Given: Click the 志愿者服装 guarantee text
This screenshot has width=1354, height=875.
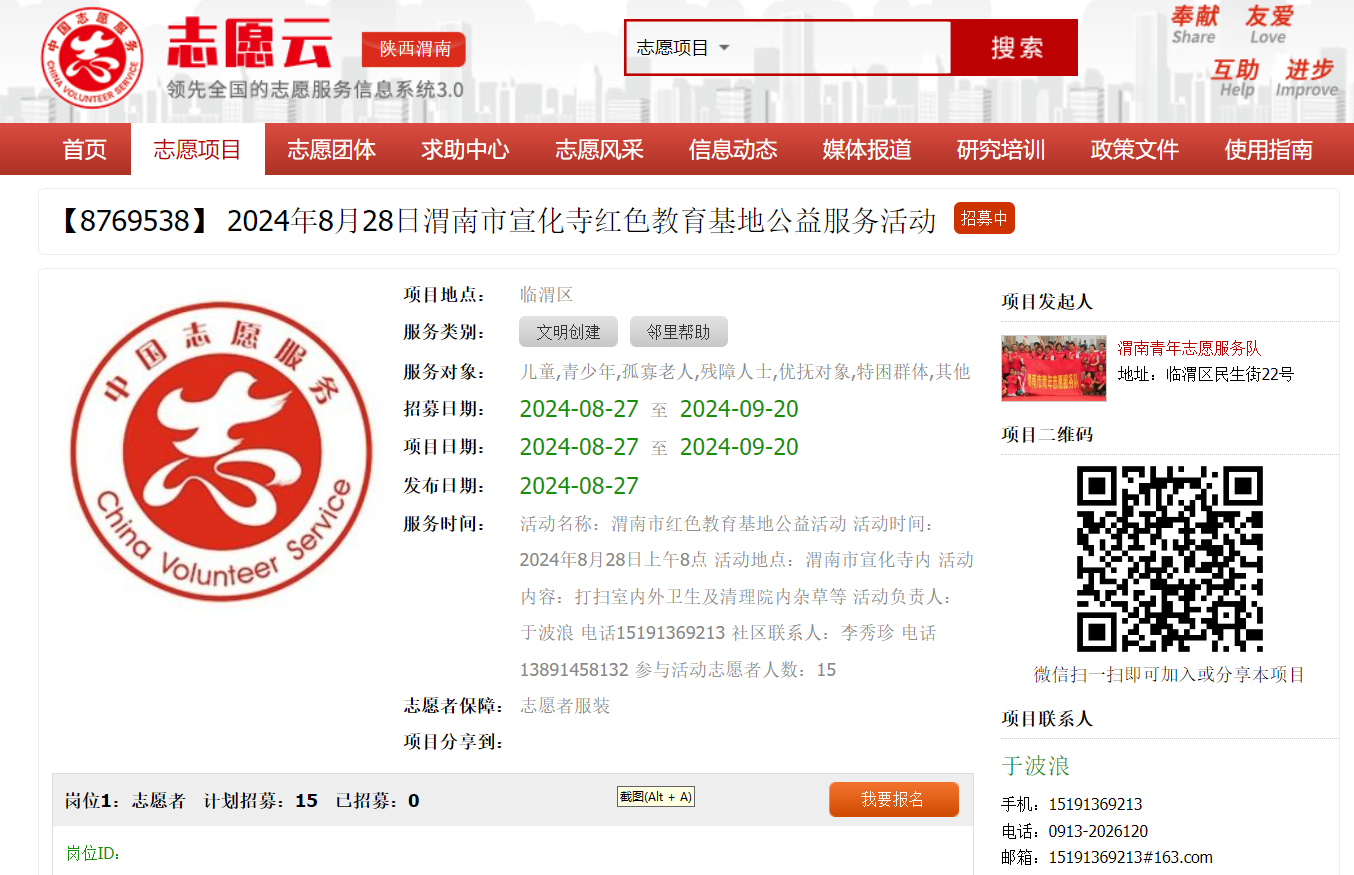Looking at the screenshot, I should pos(565,706).
